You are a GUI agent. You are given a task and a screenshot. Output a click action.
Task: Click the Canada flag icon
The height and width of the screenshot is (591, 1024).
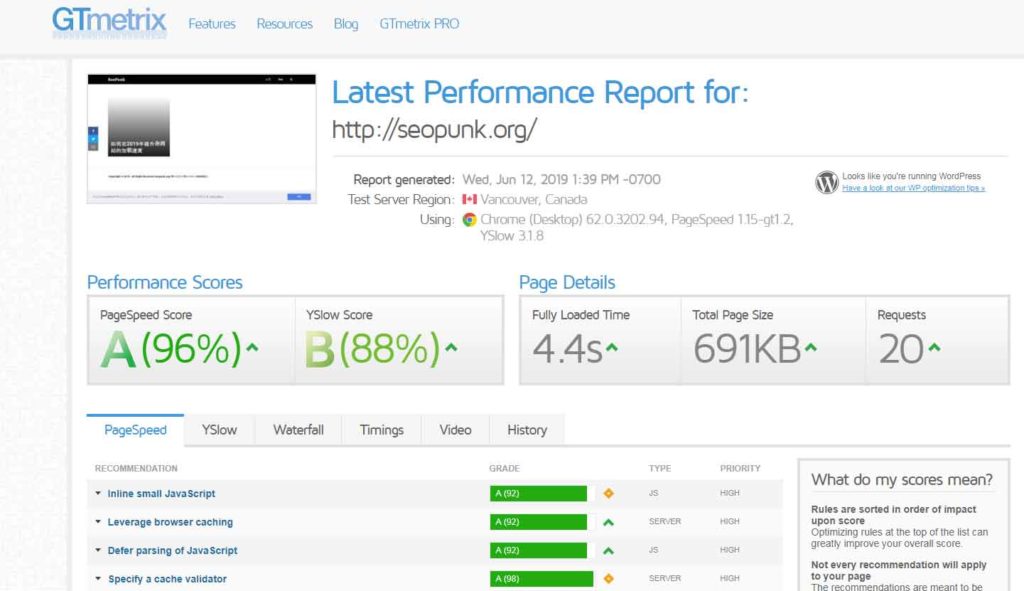(x=469, y=199)
